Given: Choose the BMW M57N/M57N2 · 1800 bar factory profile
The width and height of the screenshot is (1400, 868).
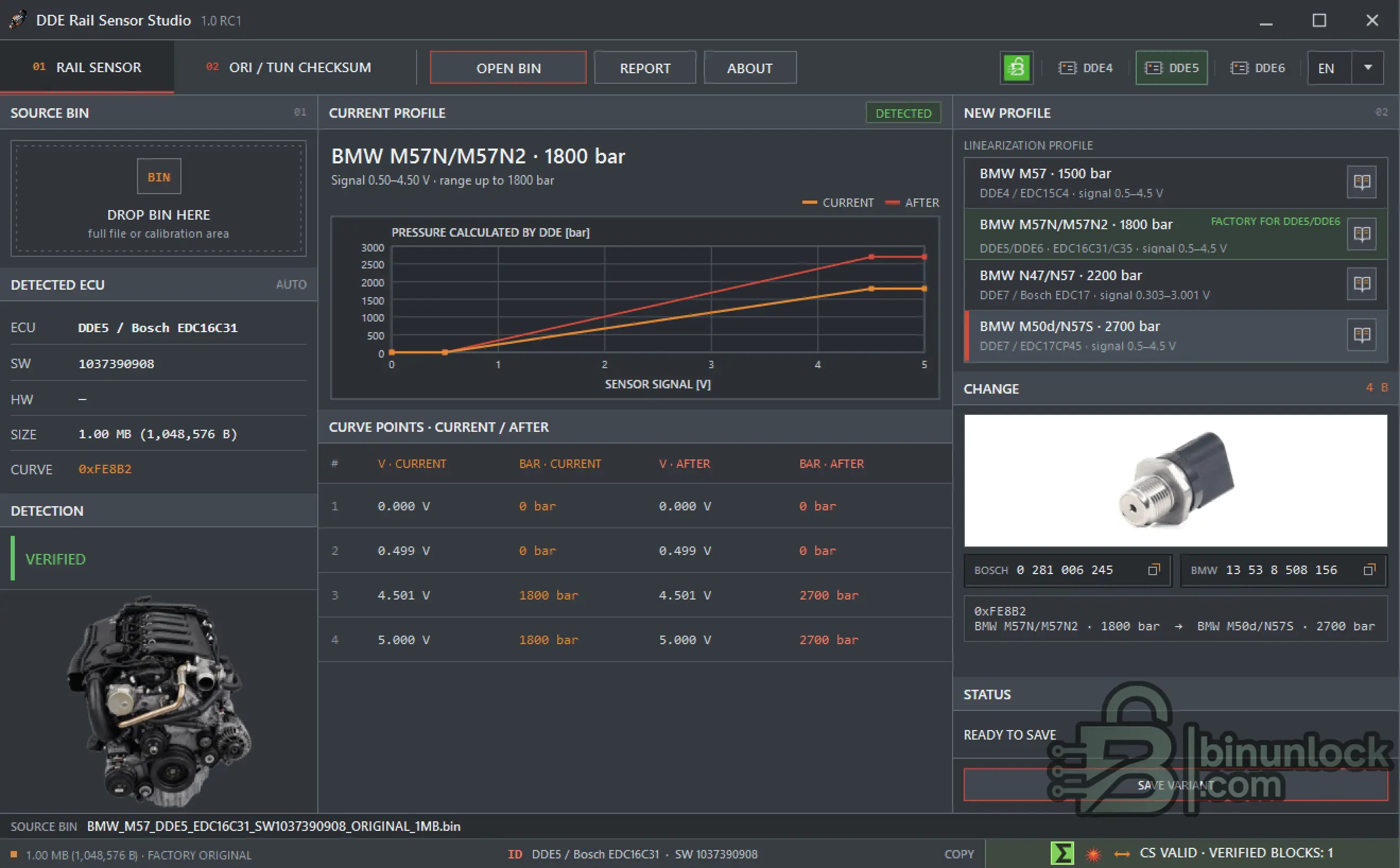Looking at the screenshot, I should pyautogui.click(x=1154, y=234).
